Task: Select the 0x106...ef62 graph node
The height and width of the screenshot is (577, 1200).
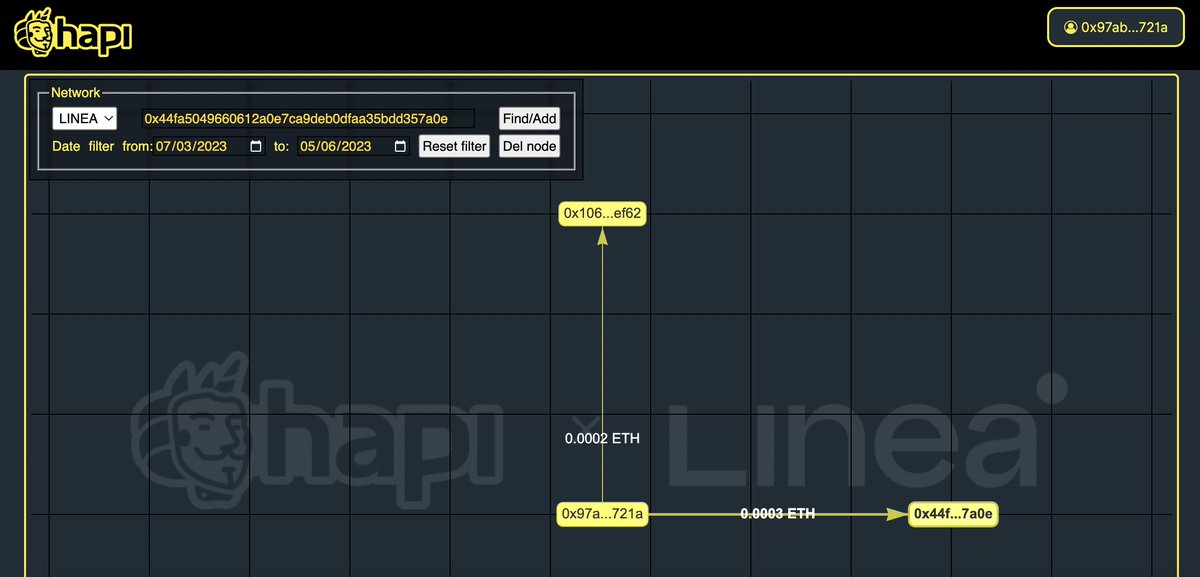Action: click(602, 213)
